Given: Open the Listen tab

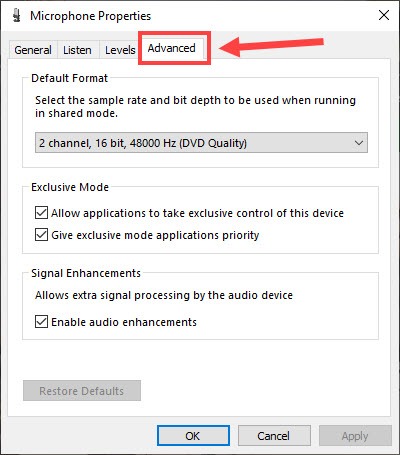Looking at the screenshot, I should coord(77,50).
